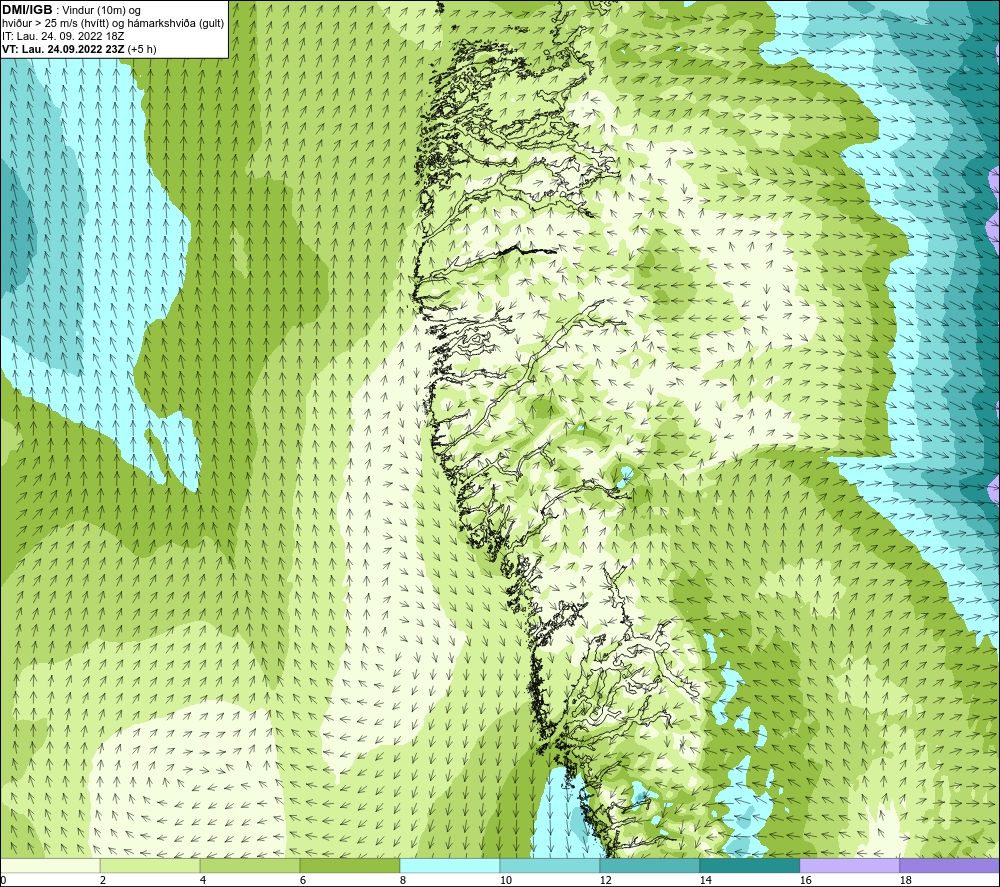Click the light green 2–4 m/s legend swatch

(150, 865)
